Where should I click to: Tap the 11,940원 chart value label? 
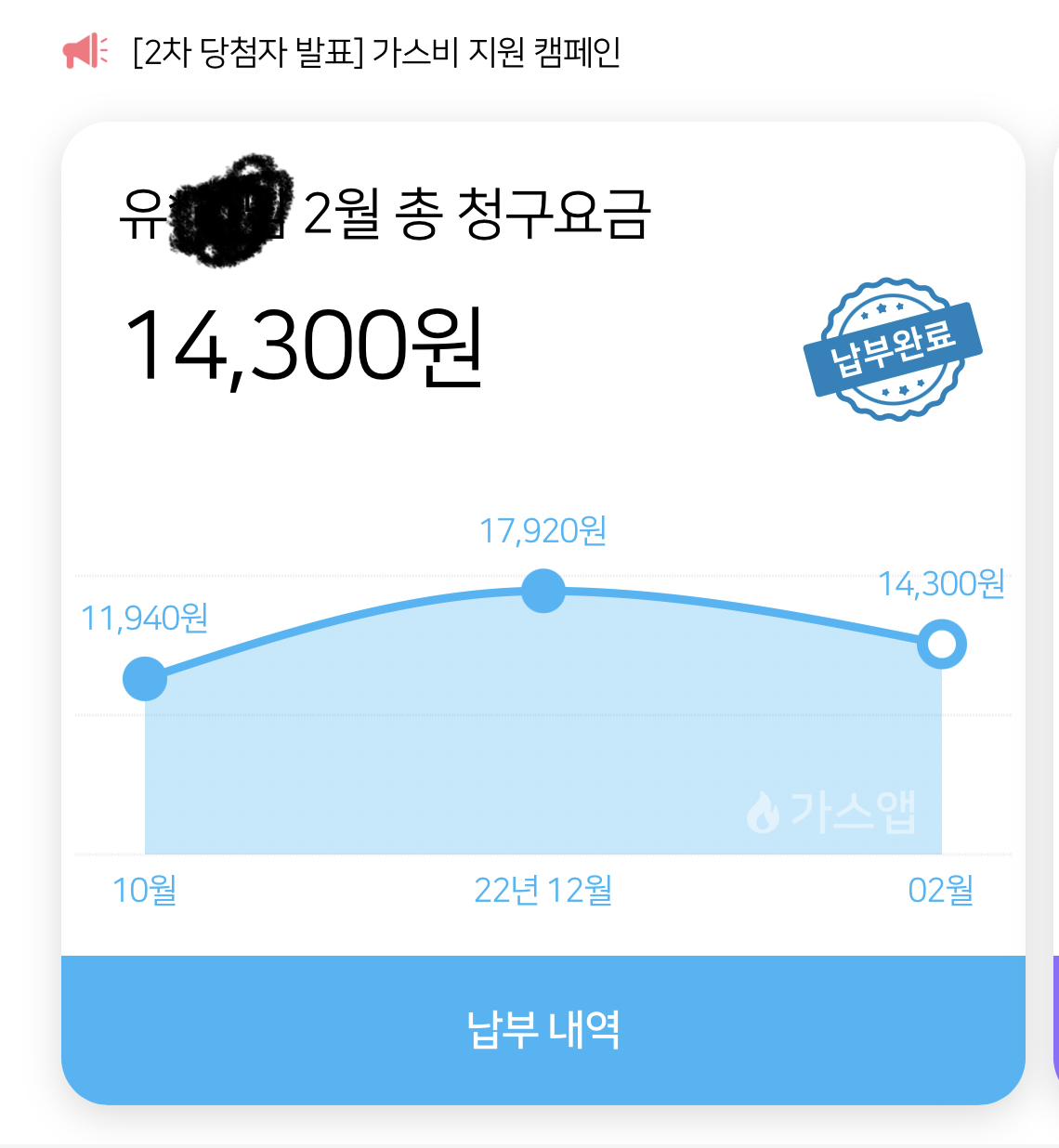pyautogui.click(x=144, y=618)
